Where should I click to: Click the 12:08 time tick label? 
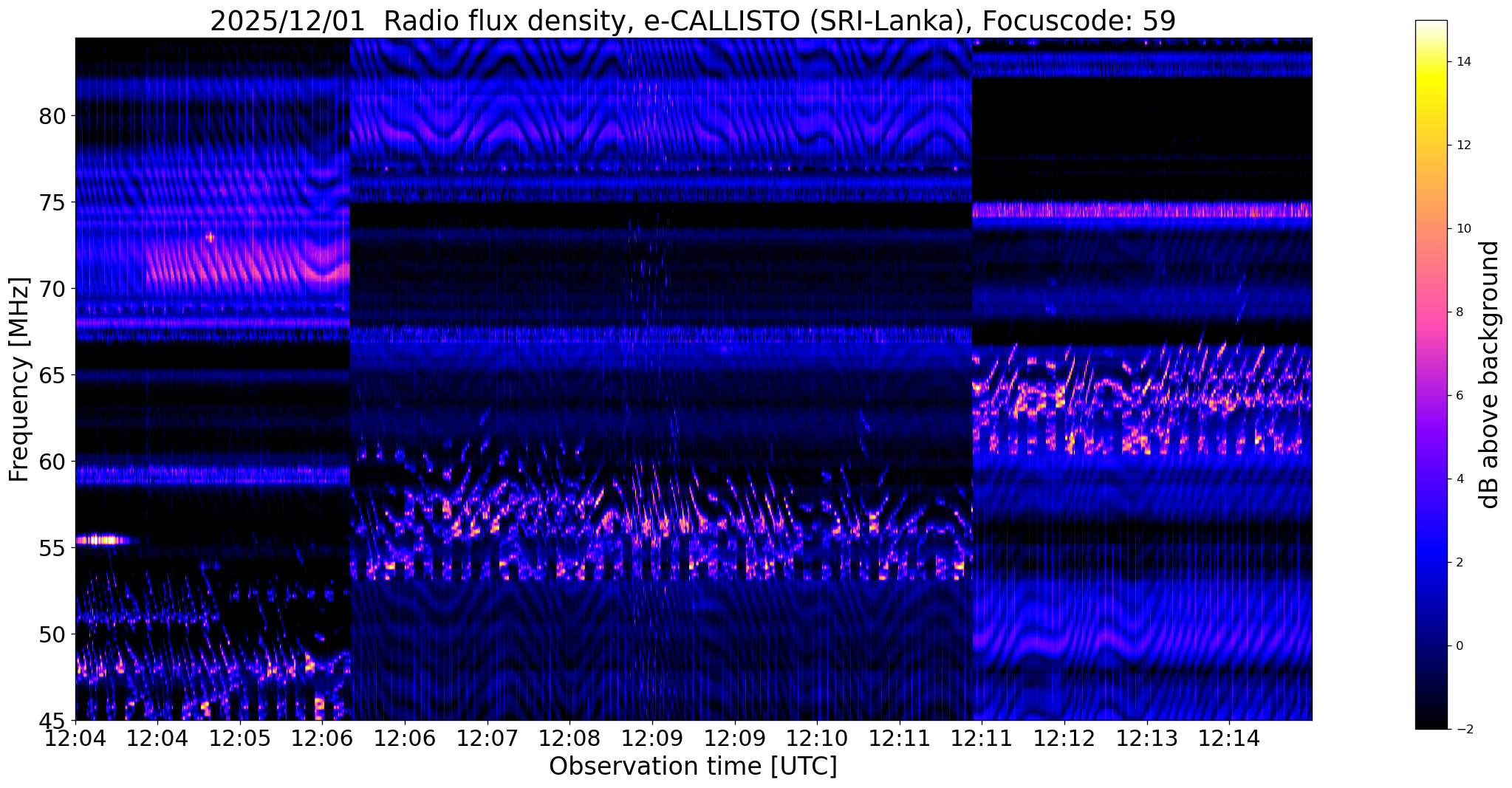click(570, 738)
